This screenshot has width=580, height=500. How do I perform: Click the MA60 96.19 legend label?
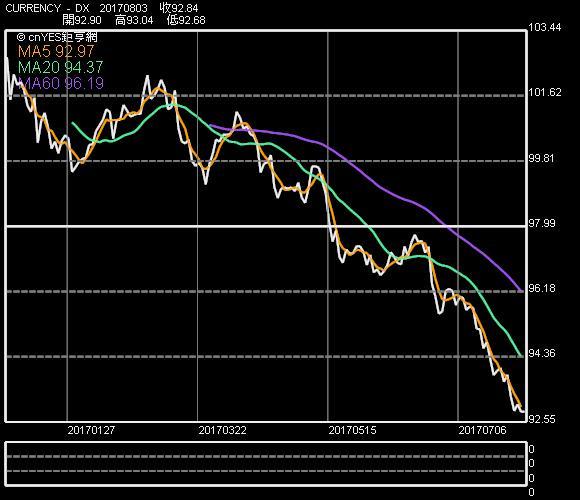pyautogui.click(x=61, y=83)
